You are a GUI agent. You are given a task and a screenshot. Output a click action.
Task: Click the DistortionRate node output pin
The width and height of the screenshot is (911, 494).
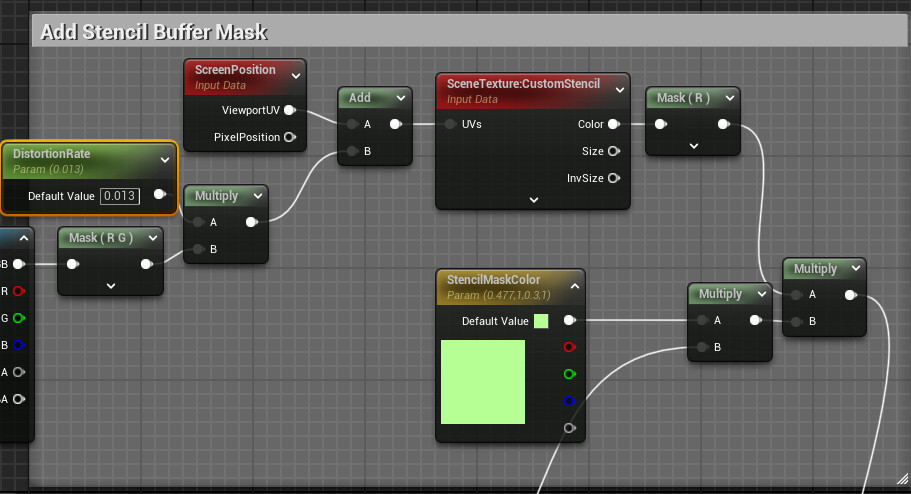(x=159, y=194)
